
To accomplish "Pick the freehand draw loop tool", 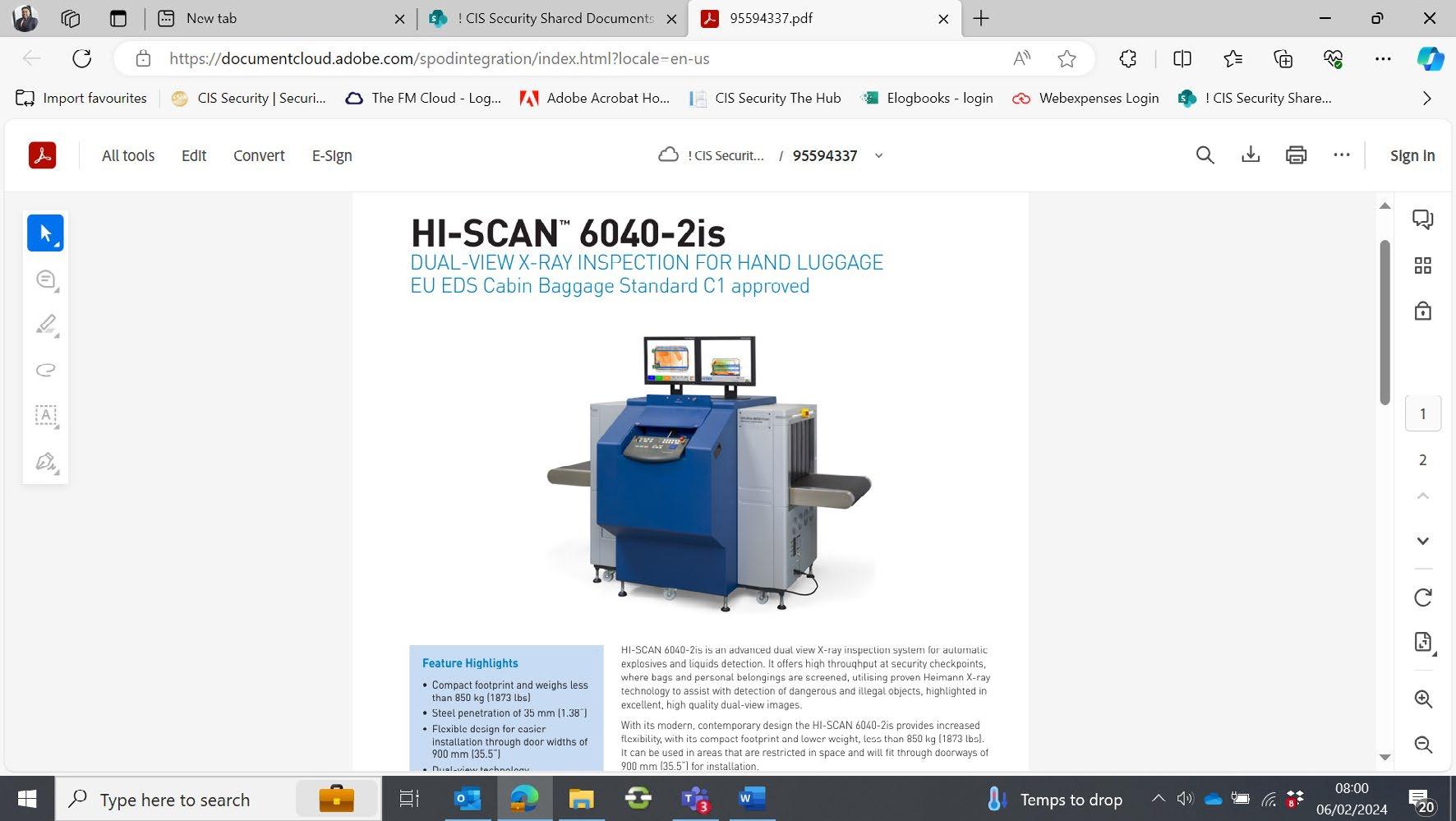I will point(46,370).
